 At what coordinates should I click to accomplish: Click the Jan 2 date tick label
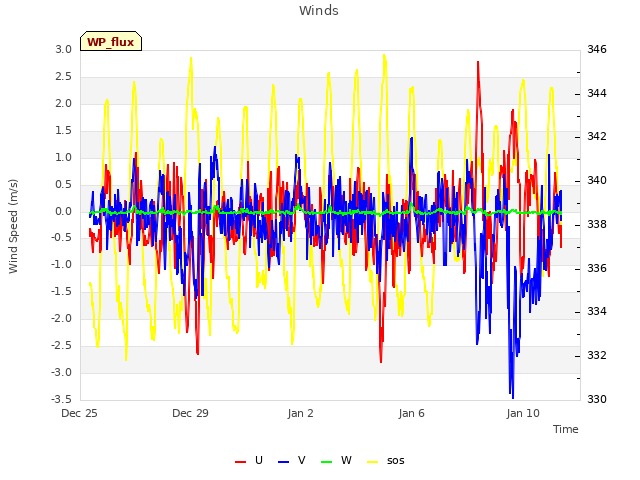pyautogui.click(x=300, y=413)
